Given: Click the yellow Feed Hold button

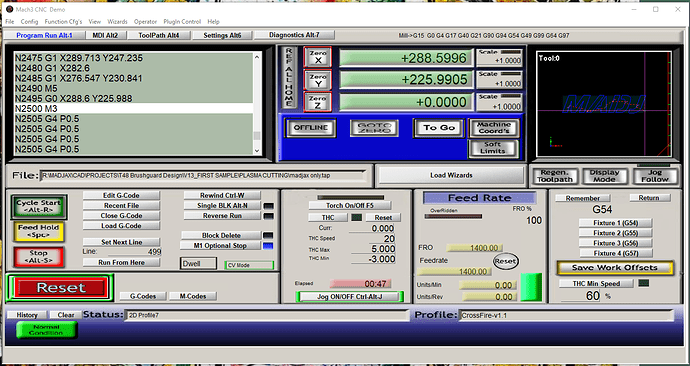Looking at the screenshot, I should (x=38, y=231).
